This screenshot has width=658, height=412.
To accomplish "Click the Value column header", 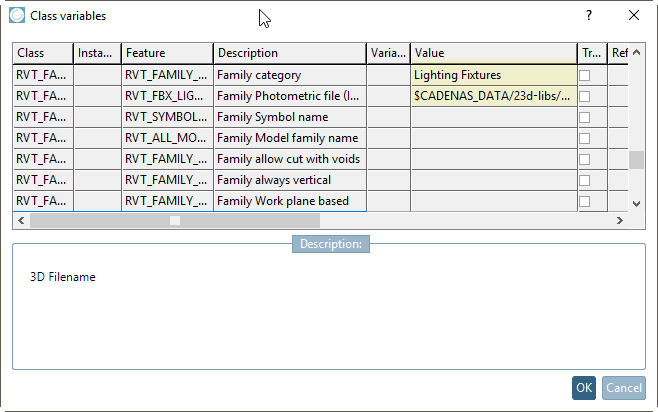I will pyautogui.click(x=493, y=53).
